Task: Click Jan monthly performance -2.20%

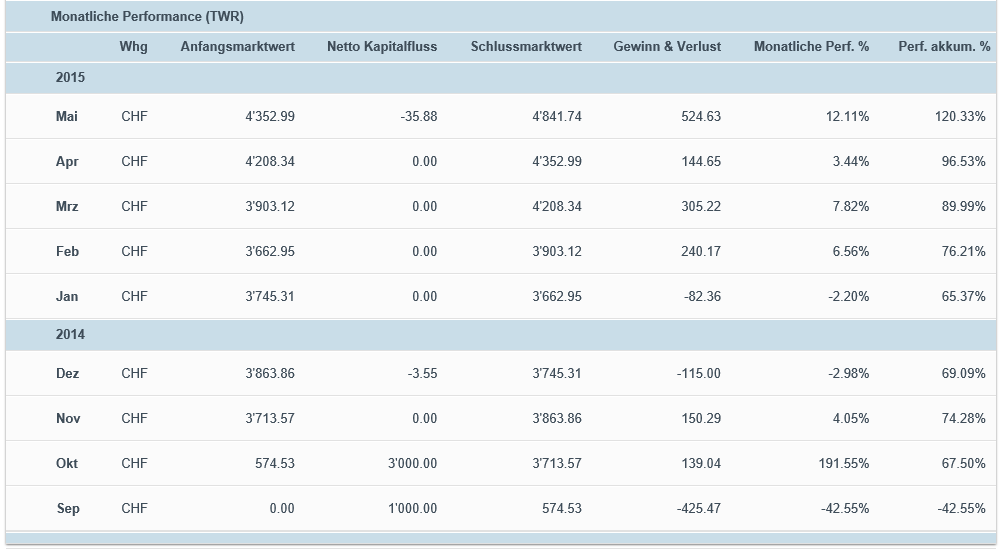Action: tap(848, 296)
